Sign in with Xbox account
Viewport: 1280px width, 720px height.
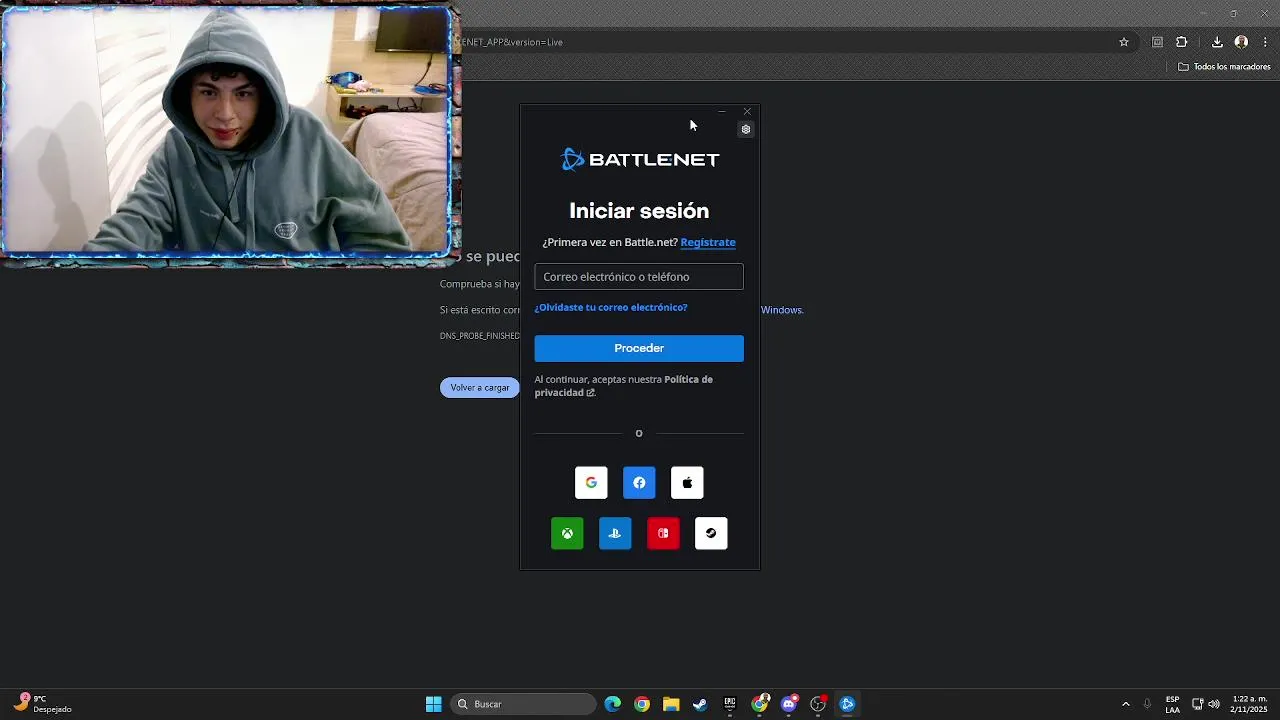567,533
